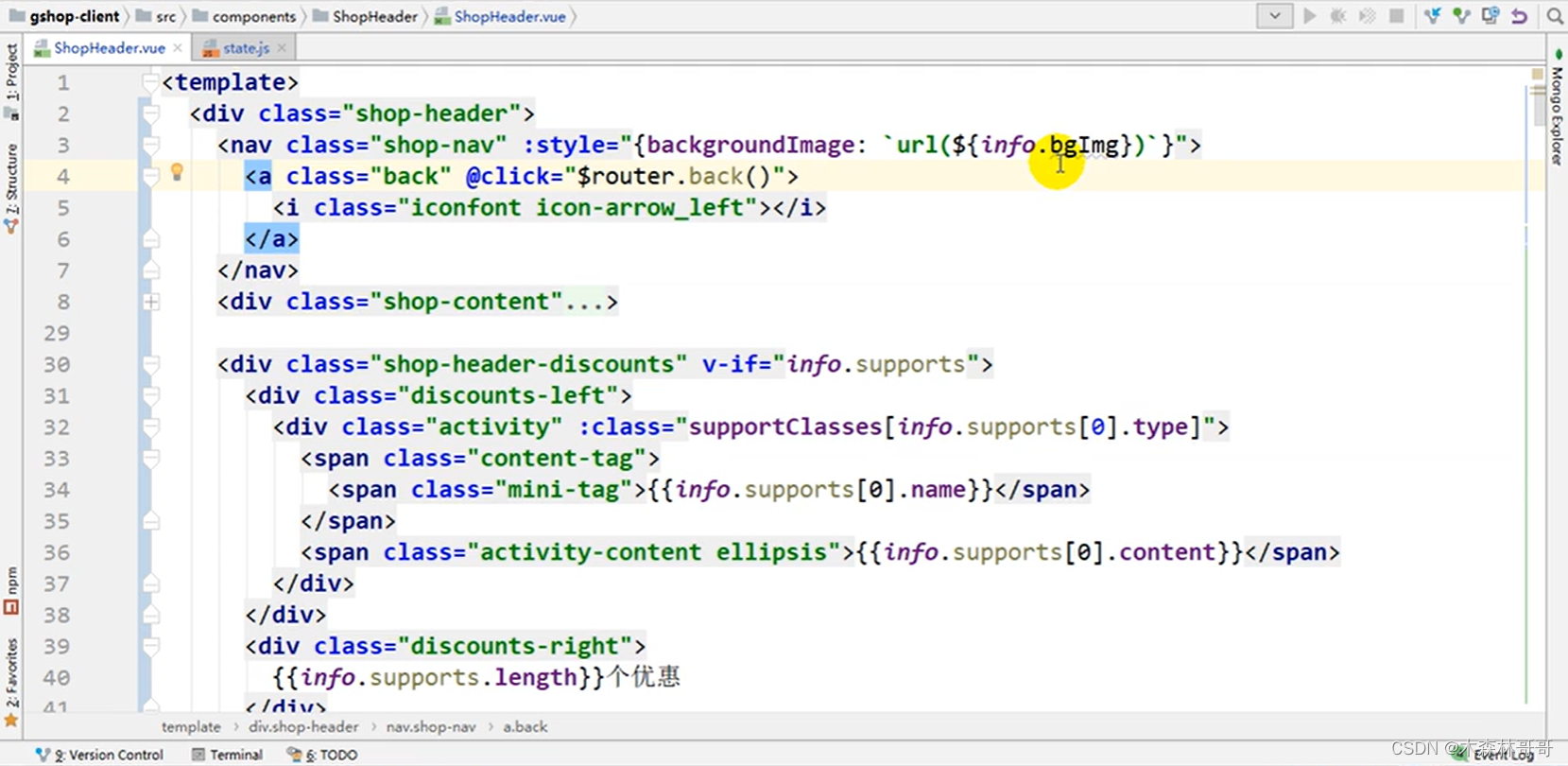Click the yellow intention lightbulb on line 4

[x=177, y=172]
